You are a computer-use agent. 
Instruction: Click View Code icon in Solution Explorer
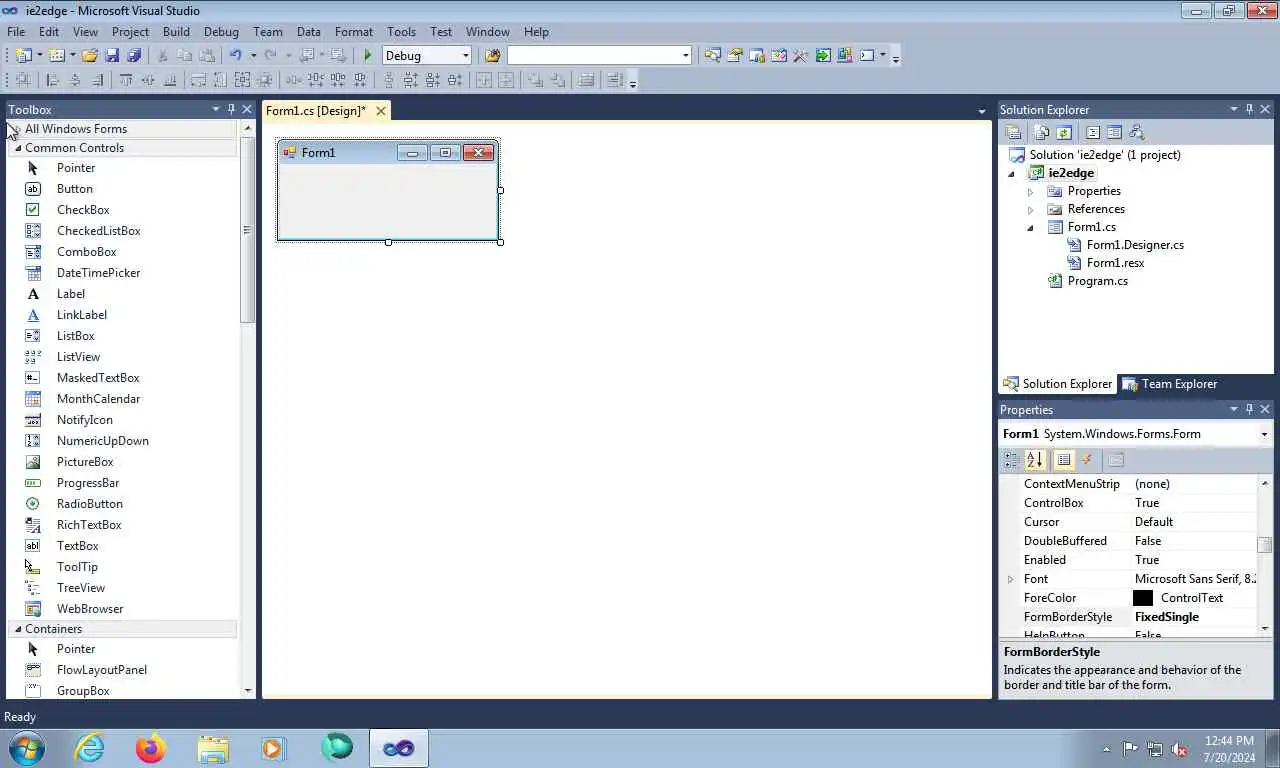point(1093,132)
